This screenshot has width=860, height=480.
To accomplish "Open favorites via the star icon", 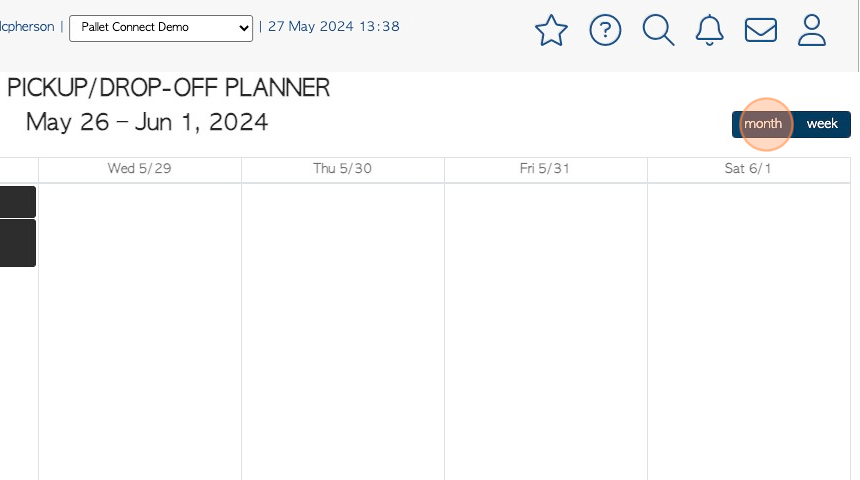I will coord(551,30).
